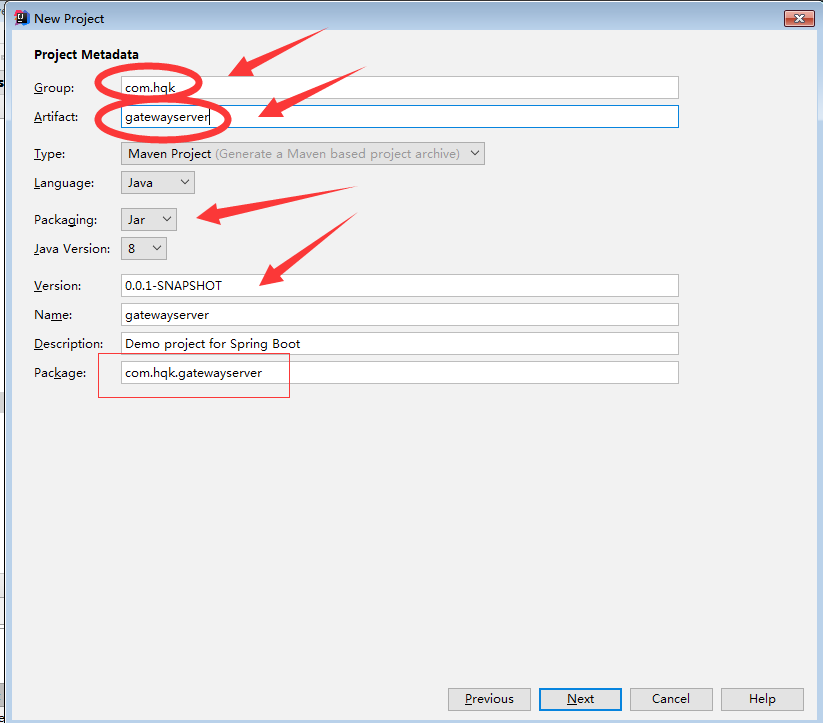Click the Name field showing gatewayserver
This screenshot has width=823, height=723.
[x=400, y=314]
